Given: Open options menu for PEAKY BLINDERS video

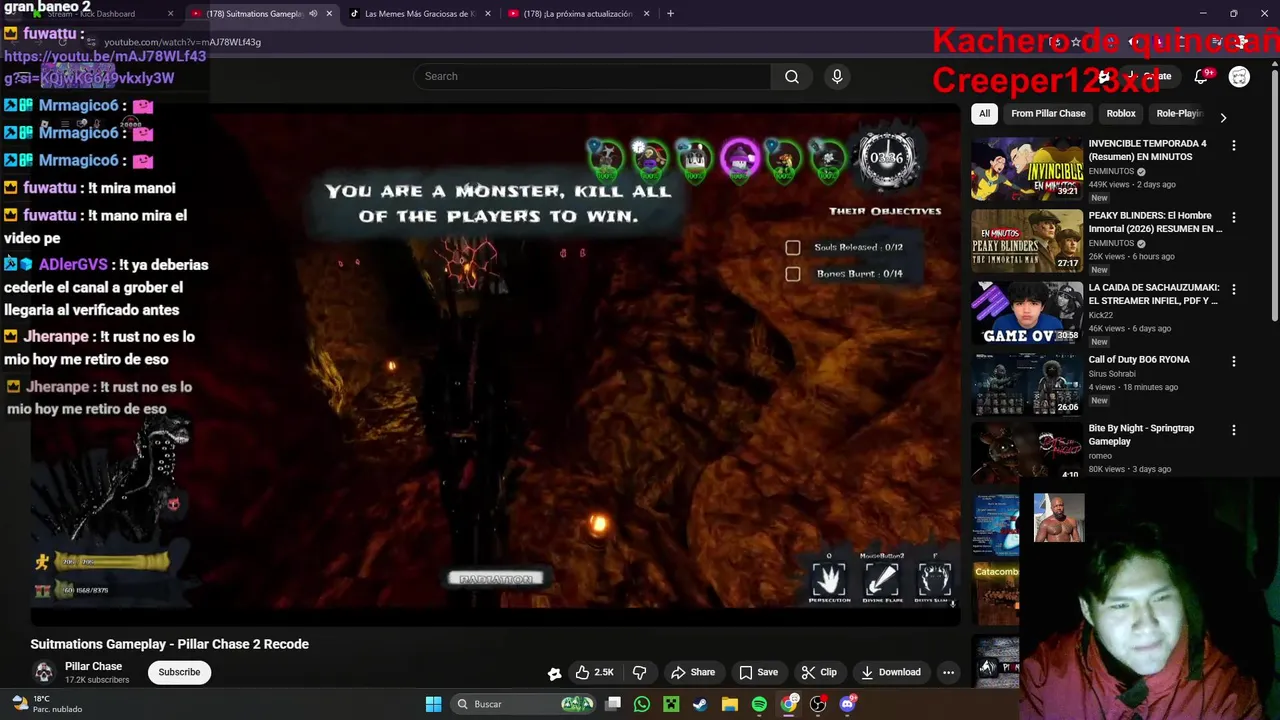Looking at the screenshot, I should click(x=1233, y=217).
